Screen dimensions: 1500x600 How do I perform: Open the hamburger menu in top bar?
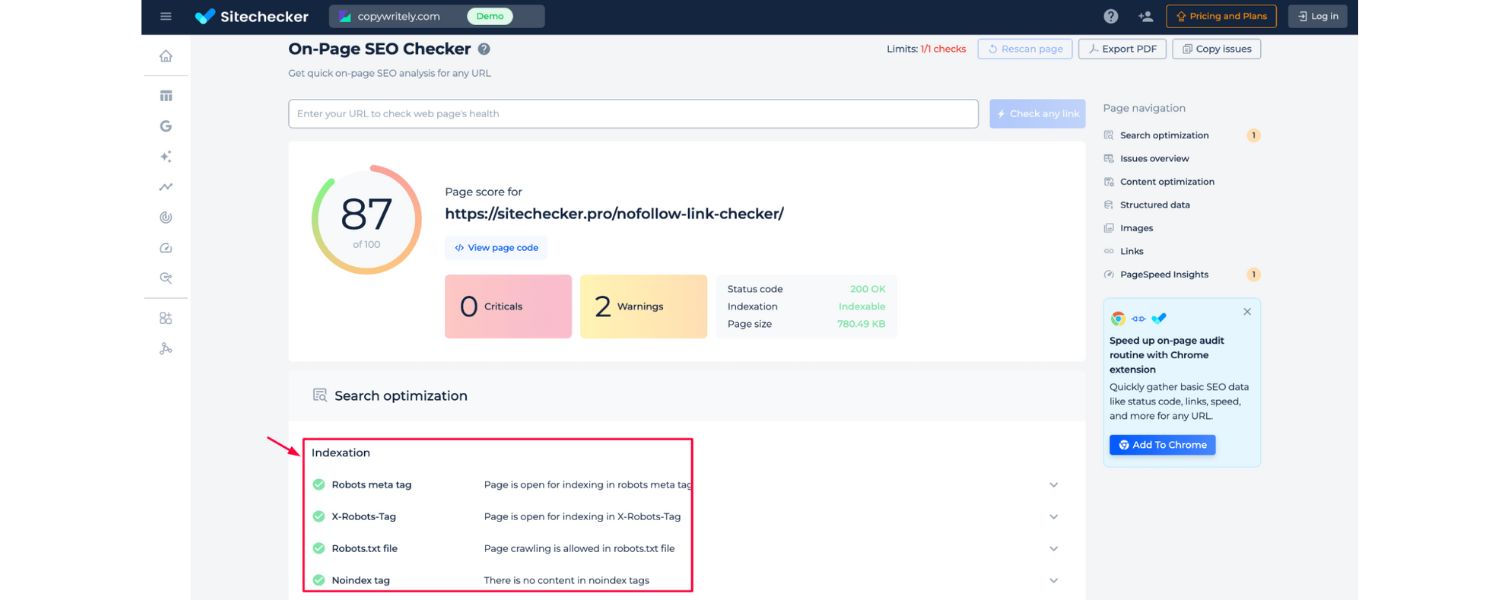pyautogui.click(x=166, y=16)
